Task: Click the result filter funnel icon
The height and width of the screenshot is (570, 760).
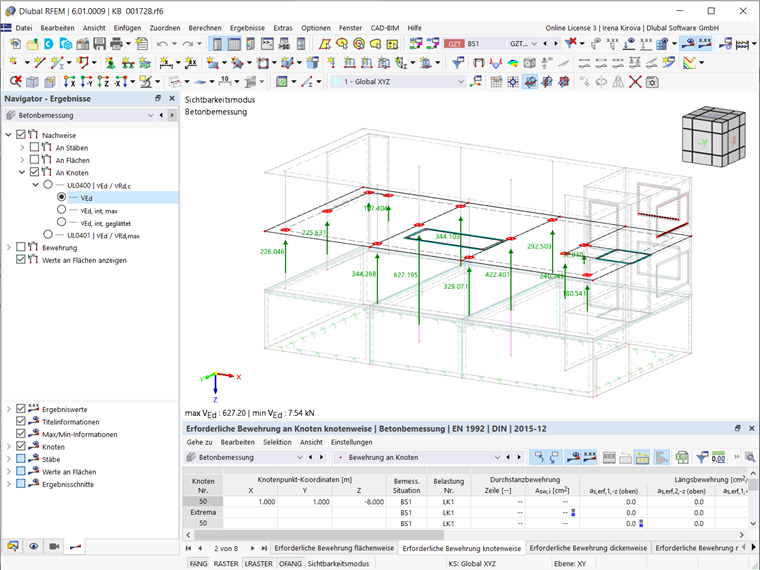Action: [x=457, y=63]
